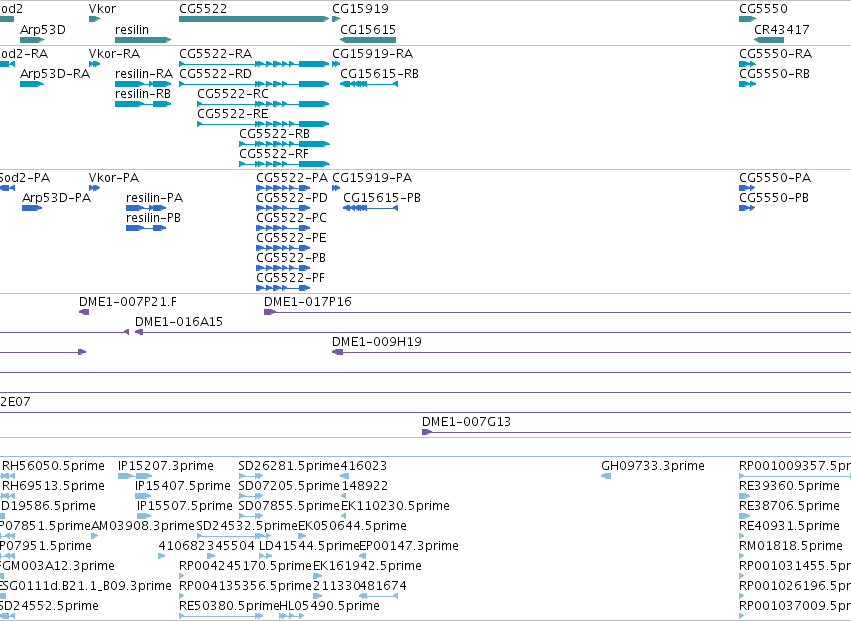Click EST IP15407.5prime label
851x621 pixels.
(x=183, y=485)
